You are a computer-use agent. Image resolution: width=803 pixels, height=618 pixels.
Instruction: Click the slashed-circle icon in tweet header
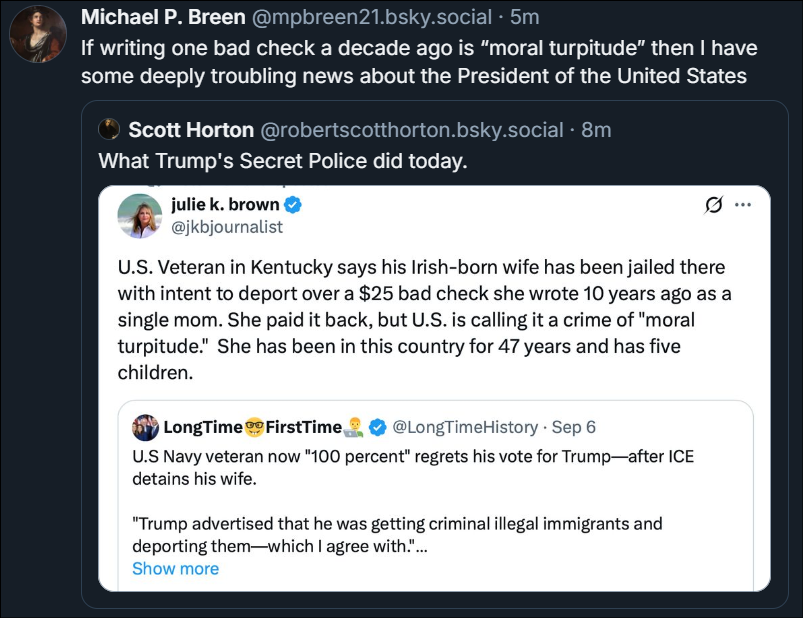pos(714,205)
